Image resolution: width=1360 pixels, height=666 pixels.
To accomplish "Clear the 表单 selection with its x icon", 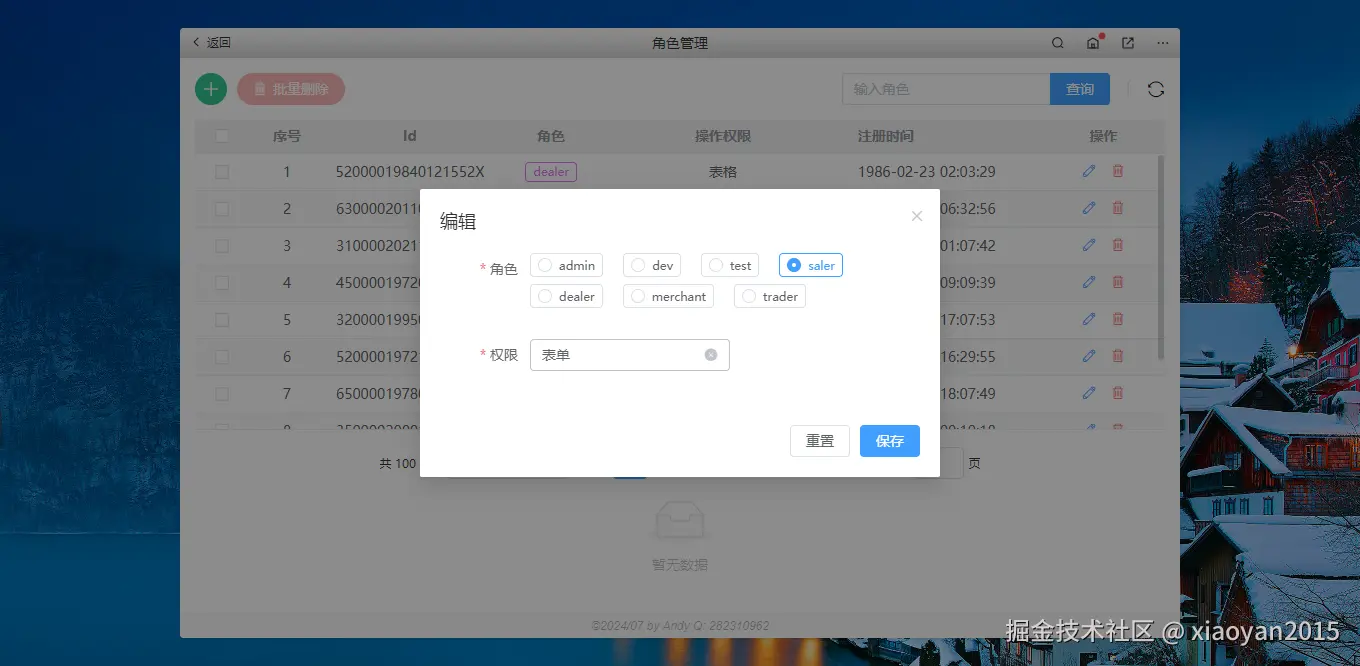I will [x=711, y=354].
